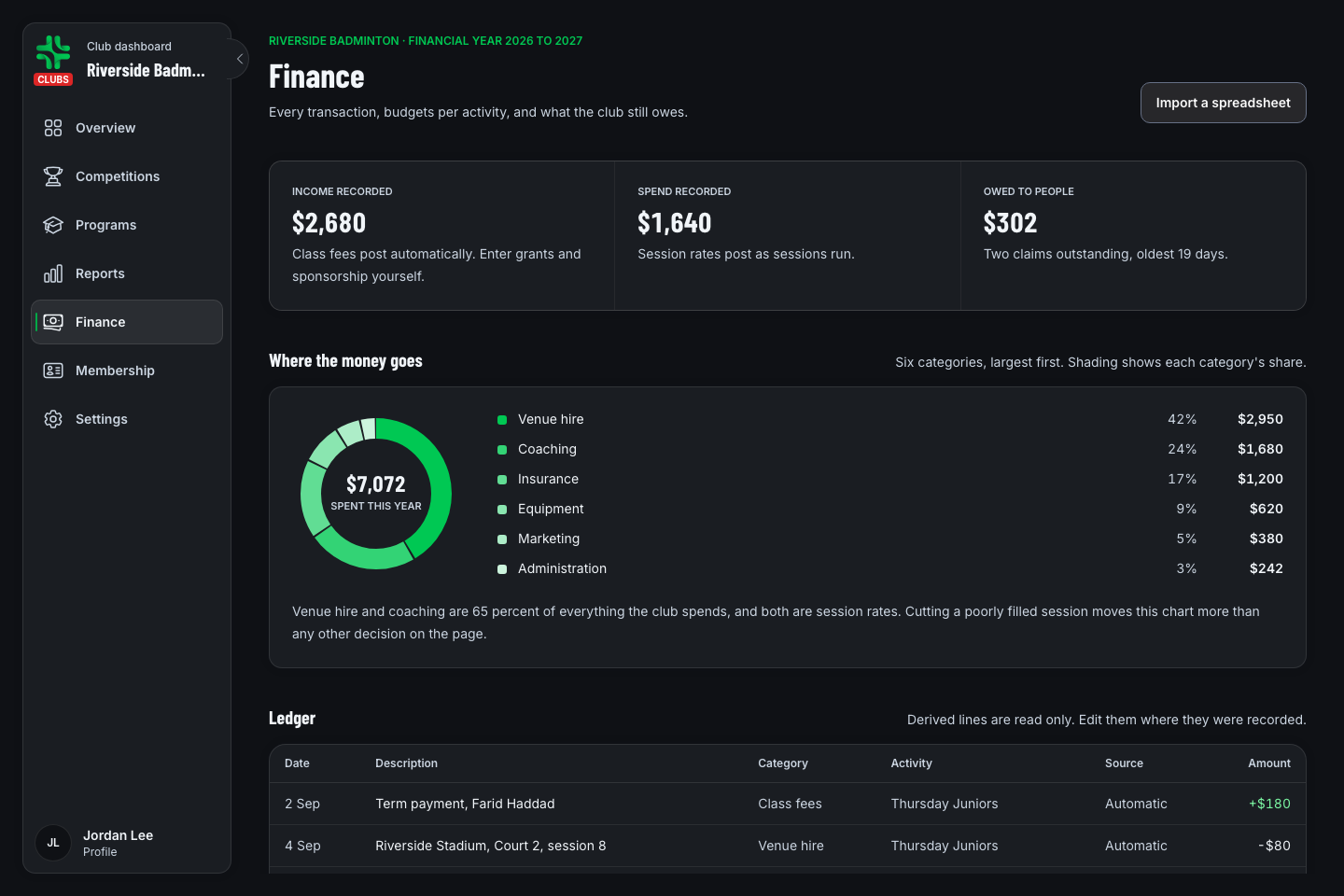Image resolution: width=1344 pixels, height=896 pixels.
Task: Click the Administration legend swatch
Action: click(x=502, y=569)
